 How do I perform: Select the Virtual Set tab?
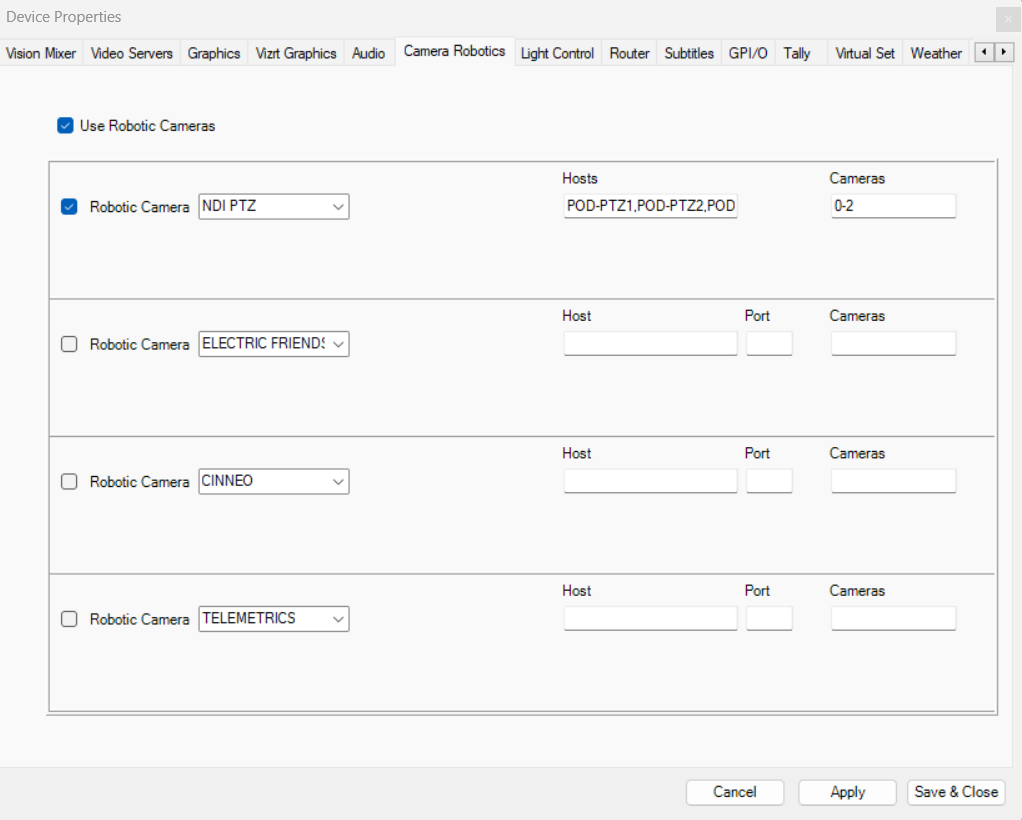tap(865, 53)
